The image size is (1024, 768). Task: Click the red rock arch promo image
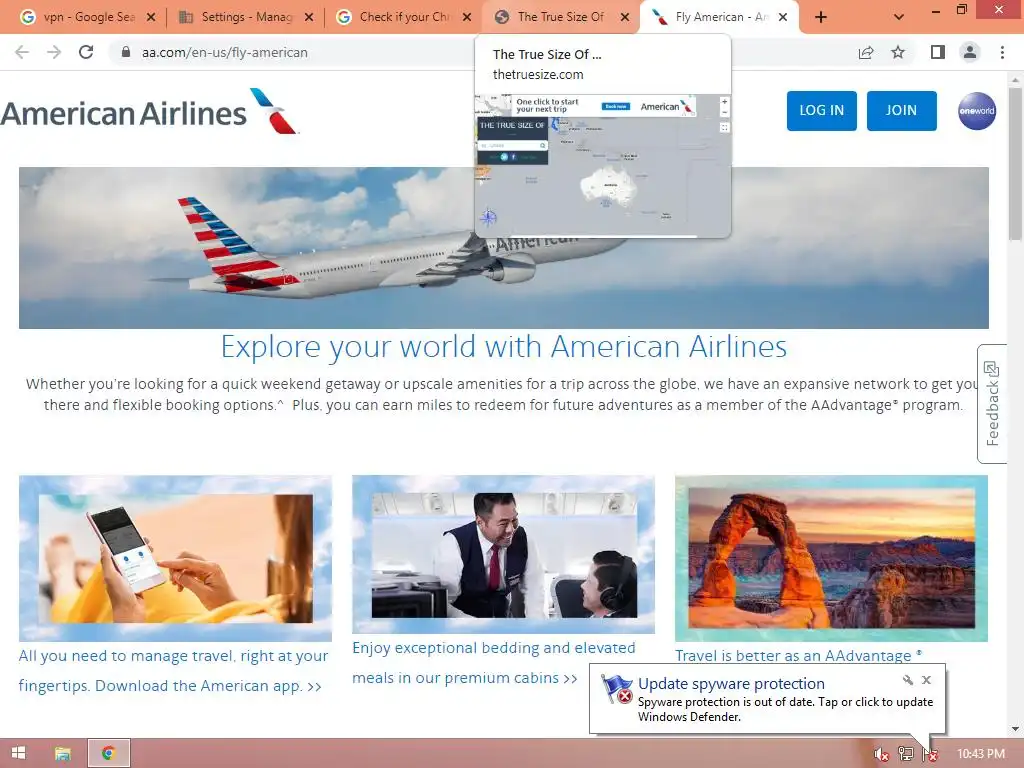click(831, 558)
